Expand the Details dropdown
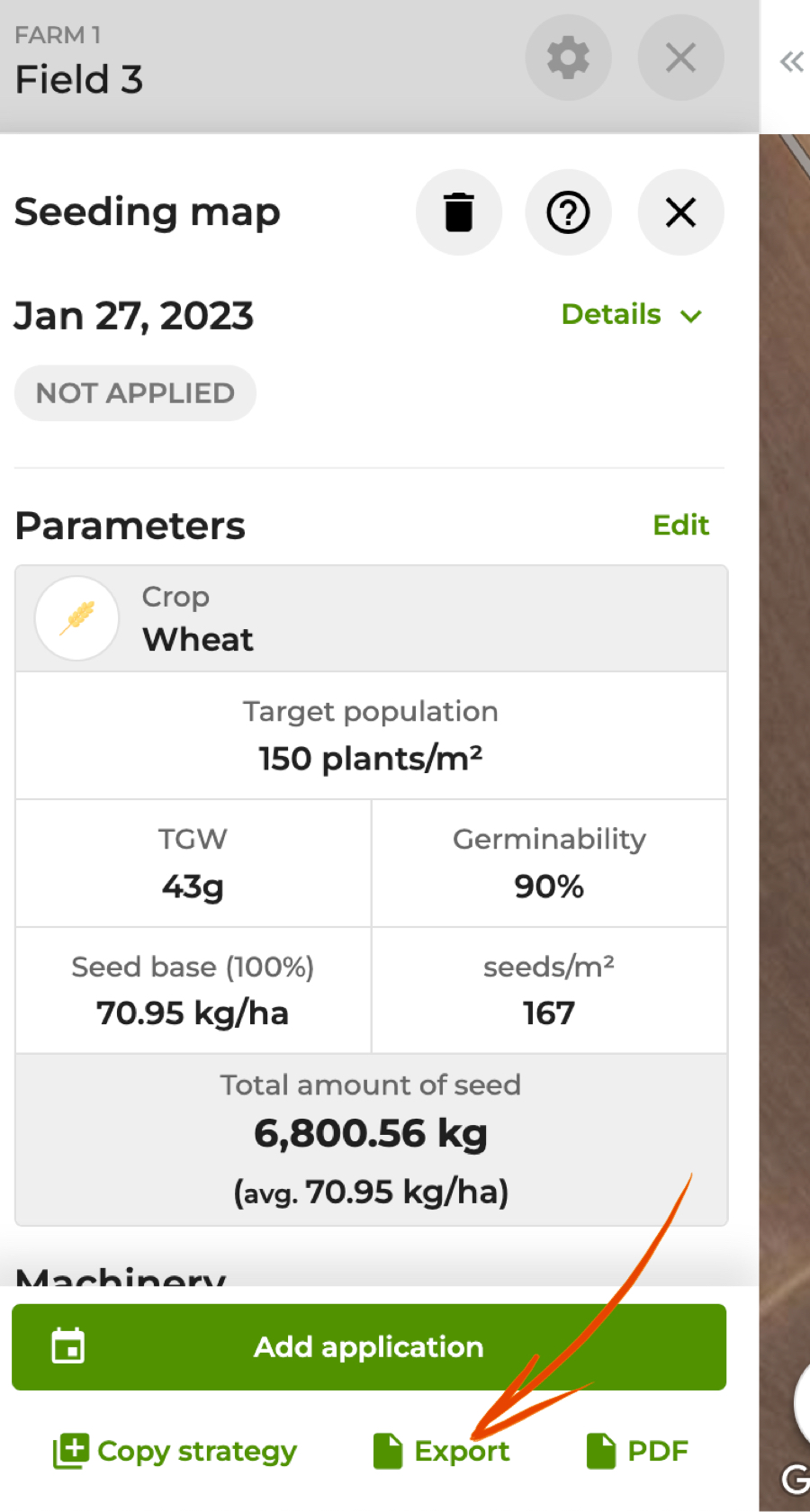 tap(612, 315)
